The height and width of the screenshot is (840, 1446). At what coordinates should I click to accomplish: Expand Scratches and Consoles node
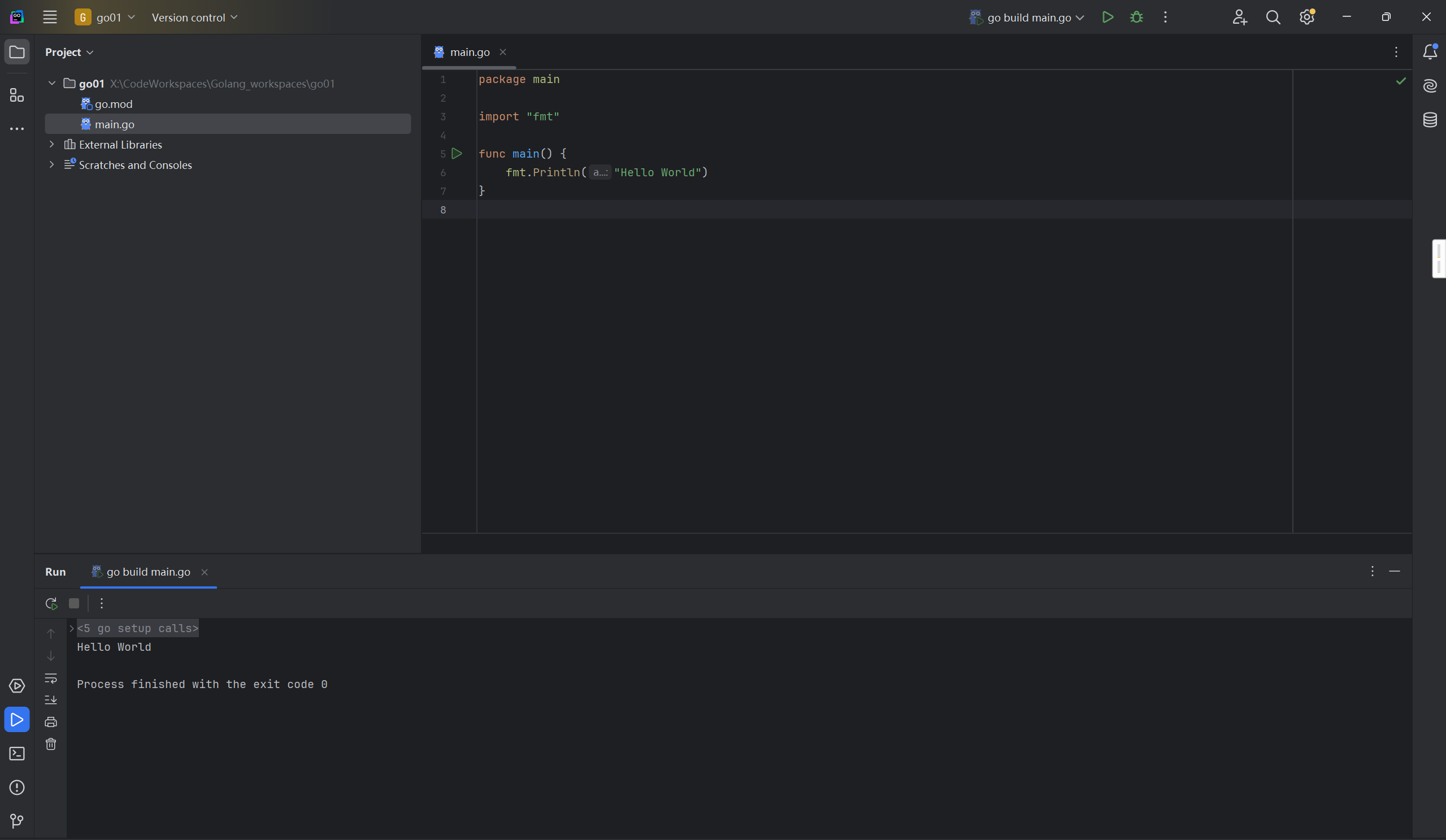(51, 165)
